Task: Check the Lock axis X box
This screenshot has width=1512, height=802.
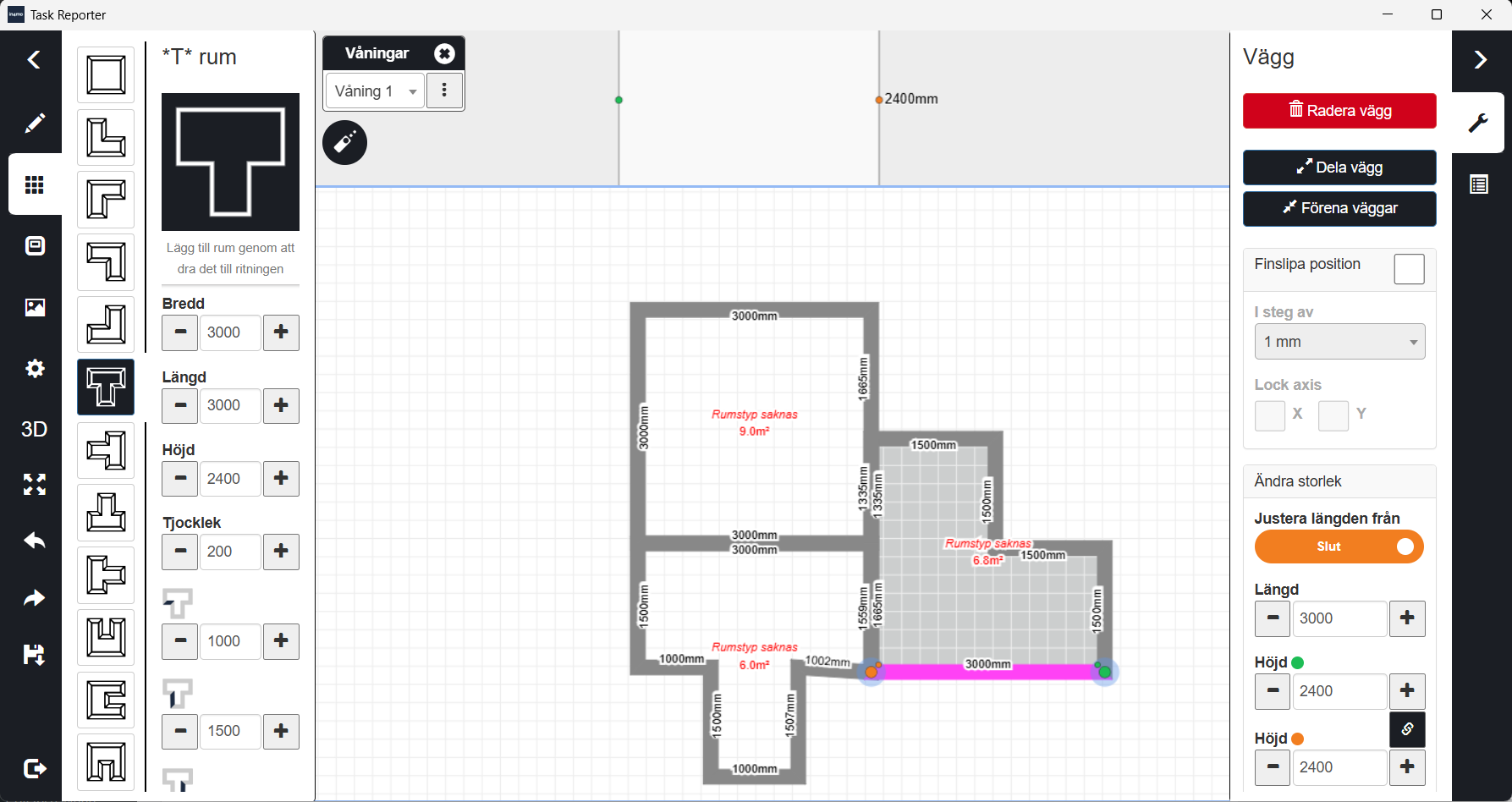Action: coord(1269,415)
